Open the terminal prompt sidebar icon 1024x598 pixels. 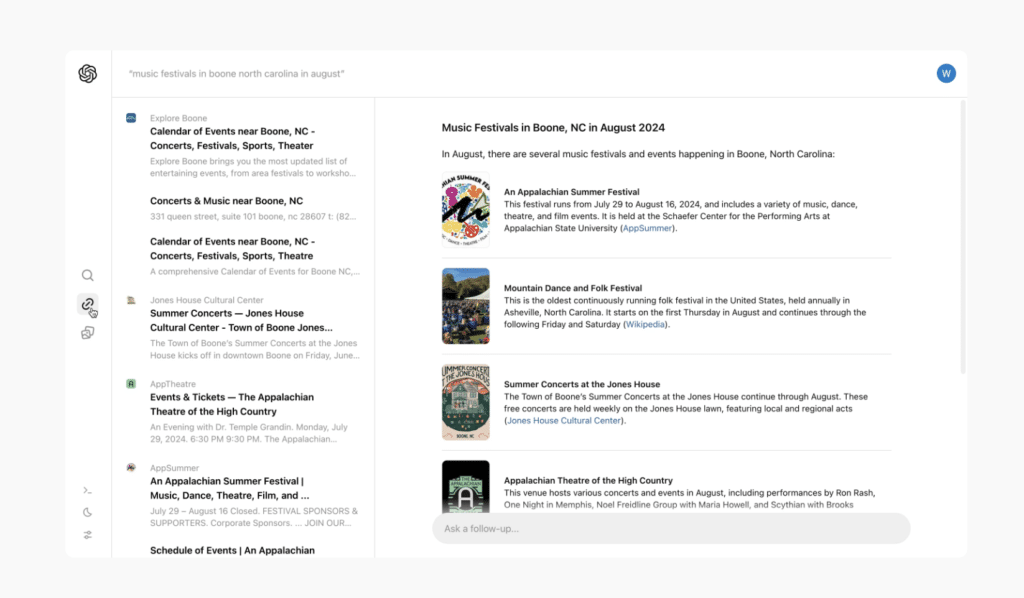pyautogui.click(x=88, y=490)
